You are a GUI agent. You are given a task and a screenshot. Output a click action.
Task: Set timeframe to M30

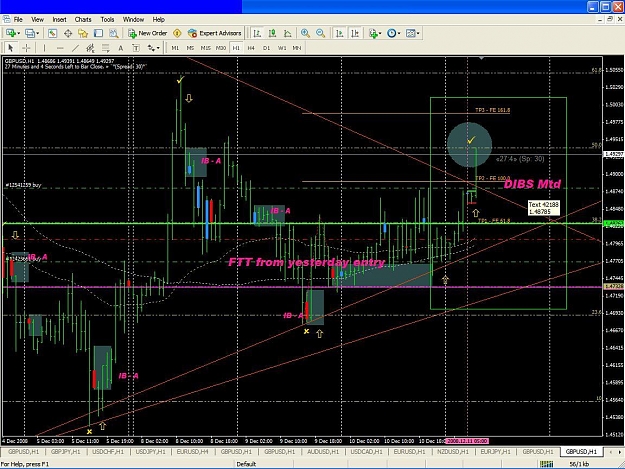point(221,48)
